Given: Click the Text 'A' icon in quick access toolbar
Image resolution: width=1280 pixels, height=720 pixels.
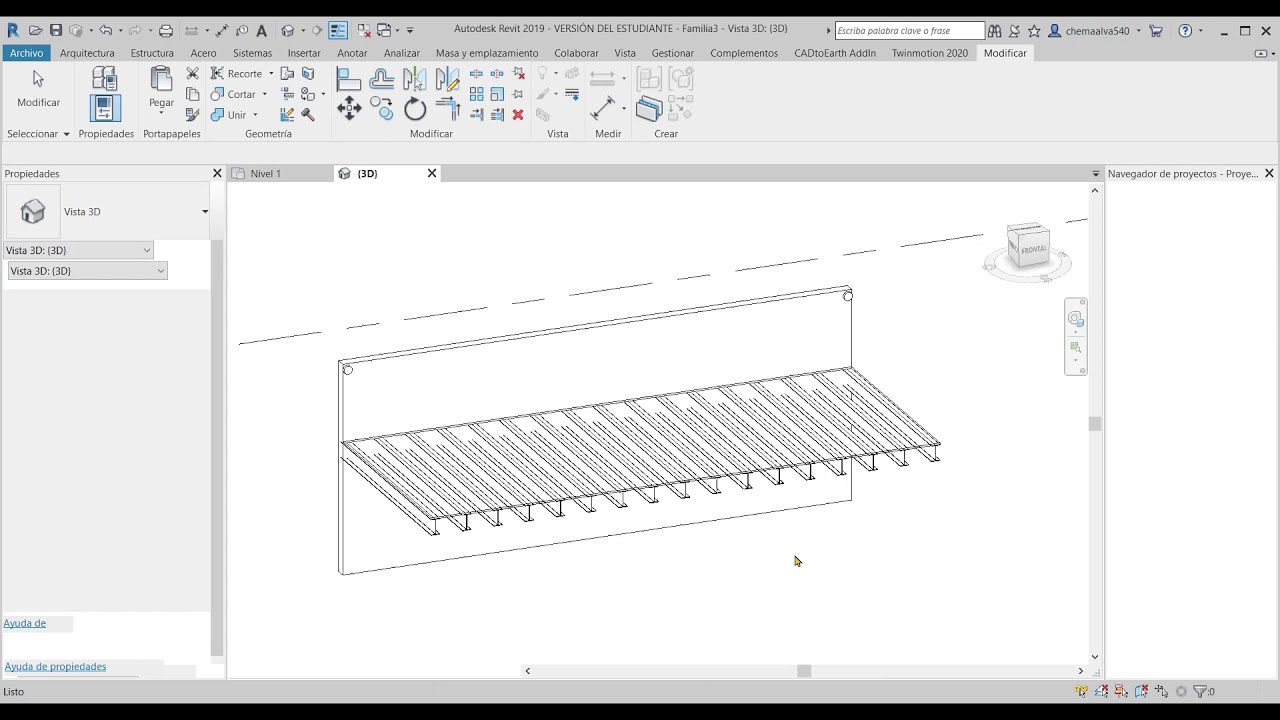Looking at the screenshot, I should [262, 31].
